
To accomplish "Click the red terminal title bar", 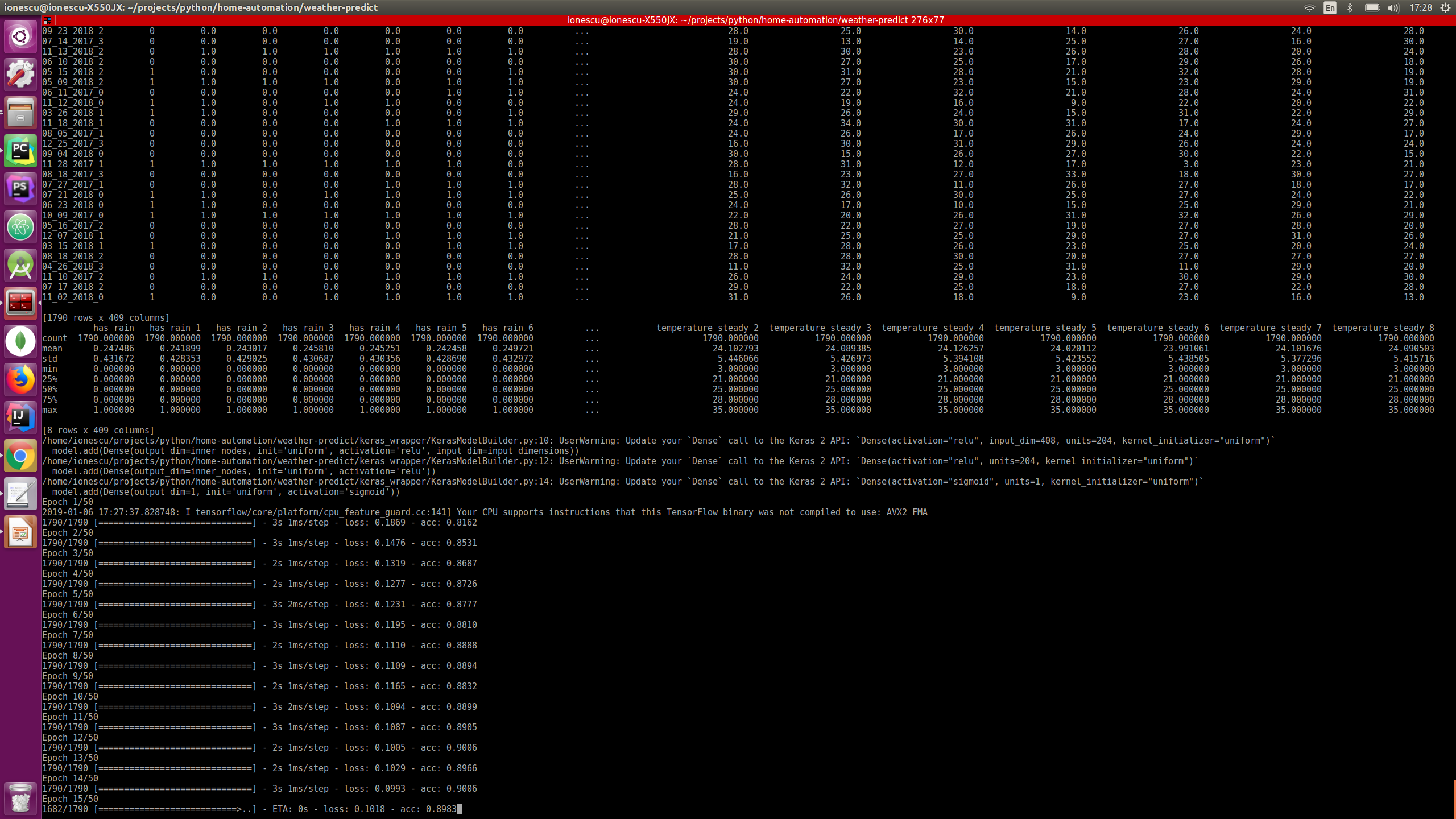I will point(755,20).
